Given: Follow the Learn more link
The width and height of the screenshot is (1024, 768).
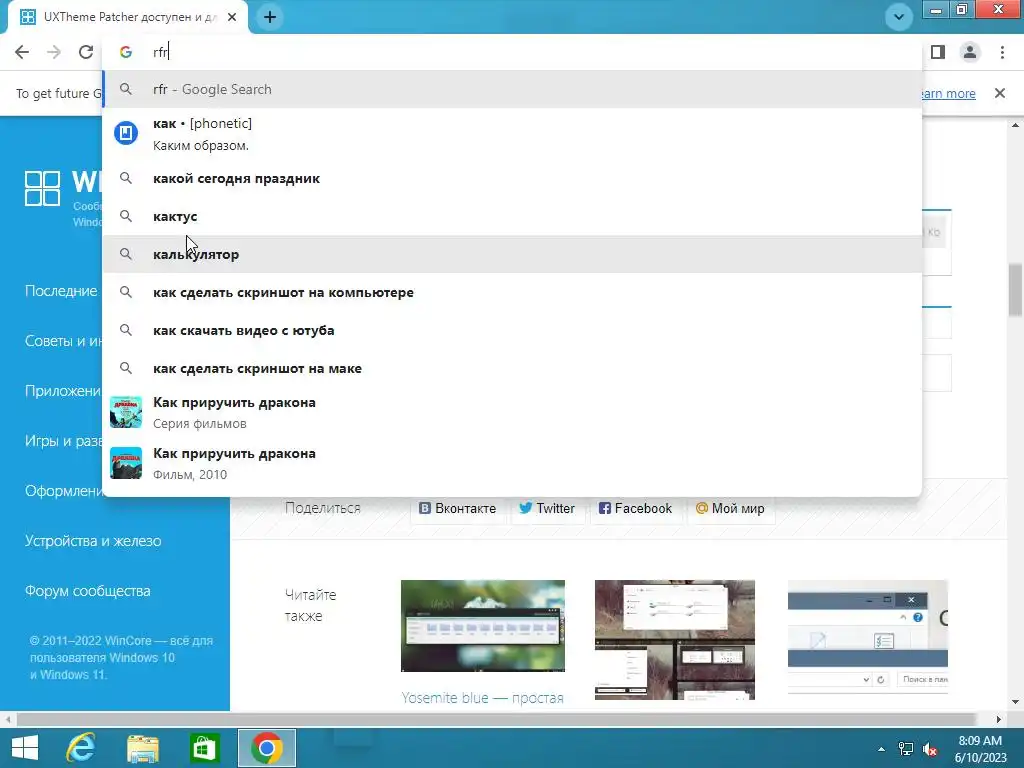Looking at the screenshot, I should pos(948,93).
